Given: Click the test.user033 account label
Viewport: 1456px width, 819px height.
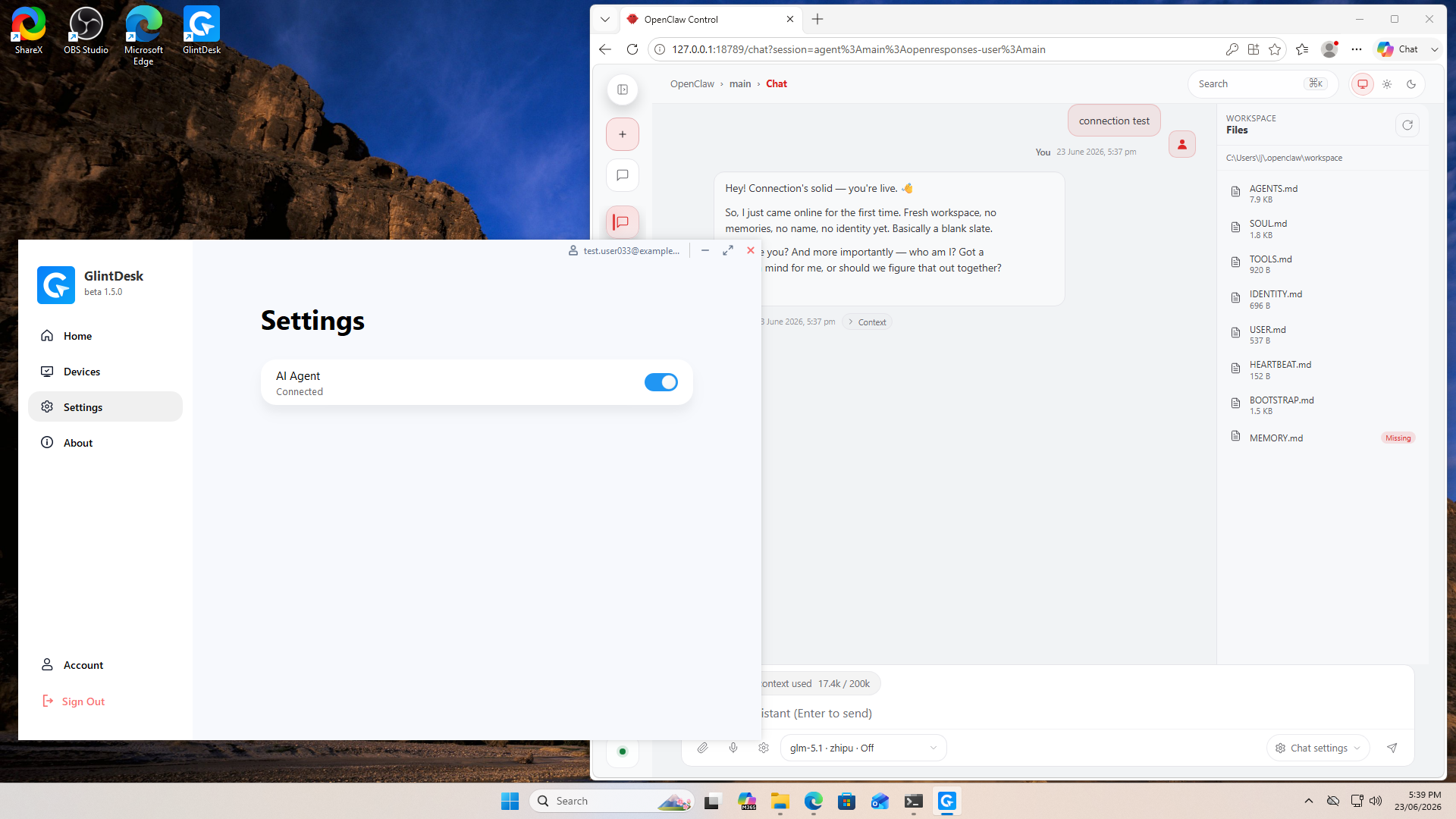Looking at the screenshot, I should pyautogui.click(x=624, y=251).
